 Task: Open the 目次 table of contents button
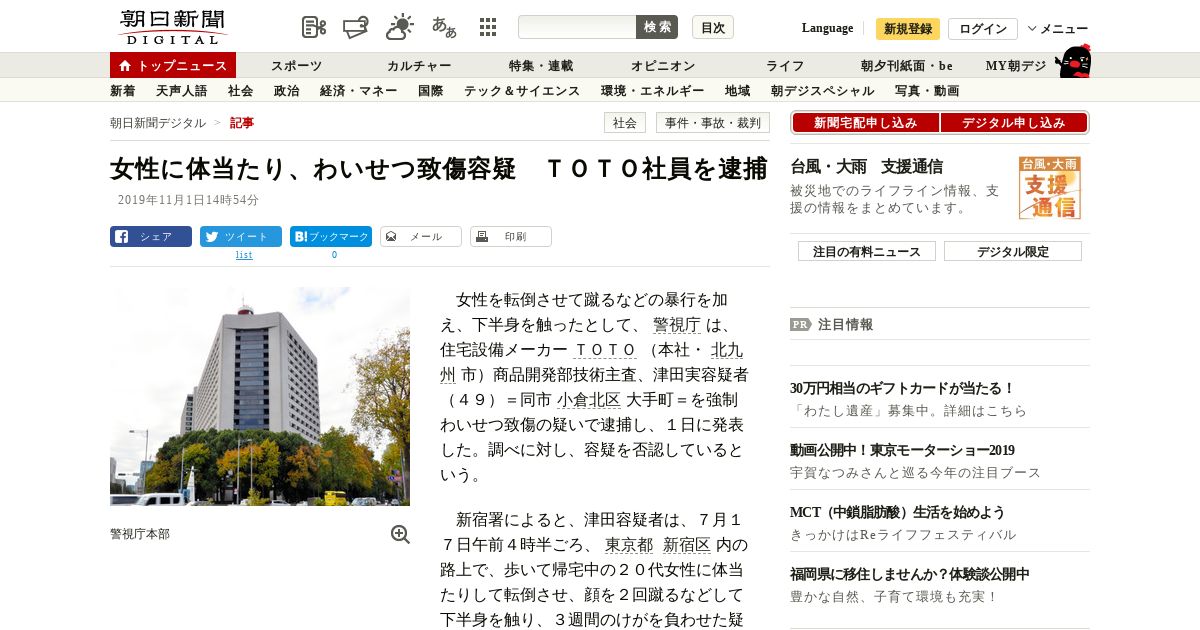pyautogui.click(x=713, y=27)
